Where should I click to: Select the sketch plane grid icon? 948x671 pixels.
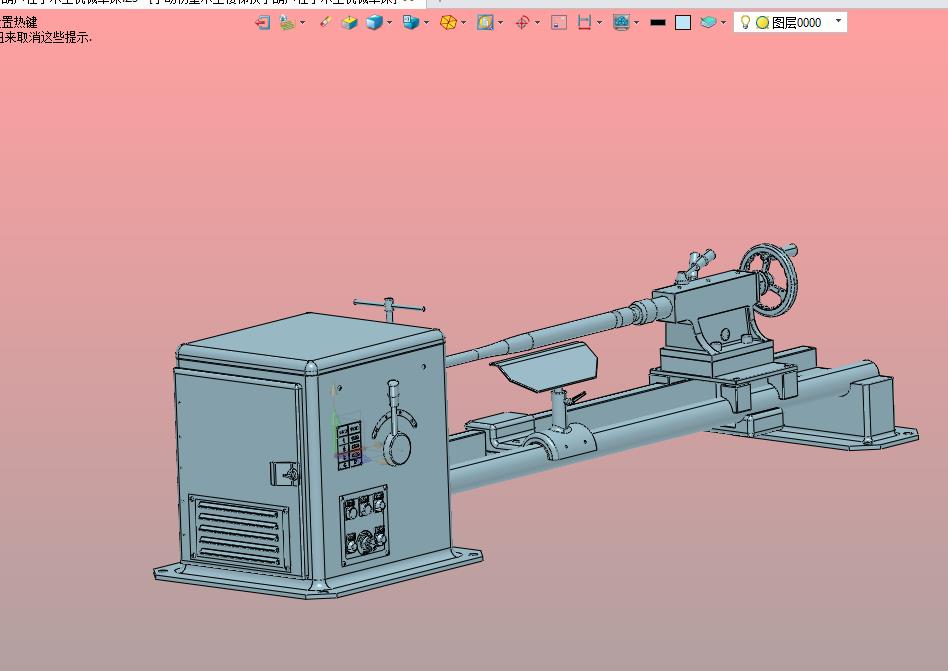pyautogui.click(x=287, y=23)
